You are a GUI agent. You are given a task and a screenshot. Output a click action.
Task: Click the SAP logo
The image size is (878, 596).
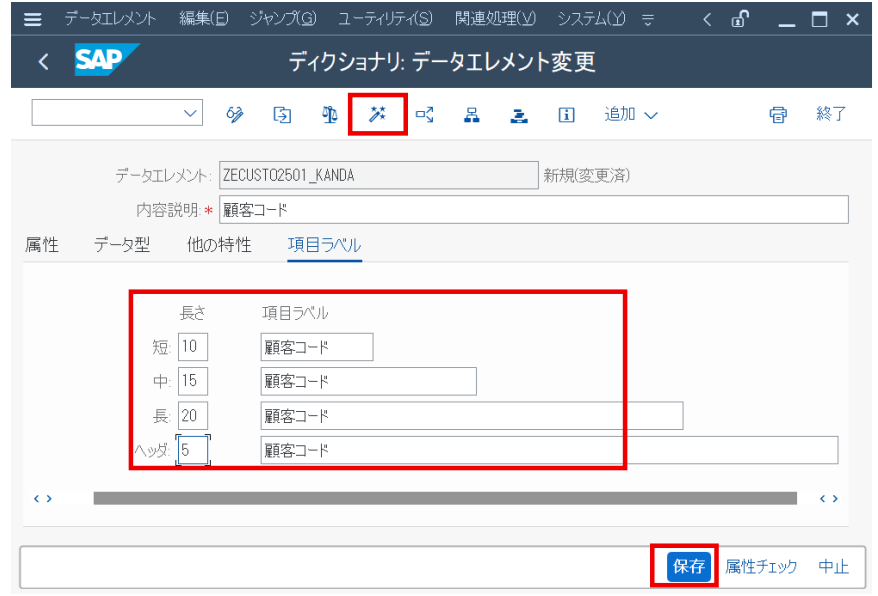(x=106, y=59)
